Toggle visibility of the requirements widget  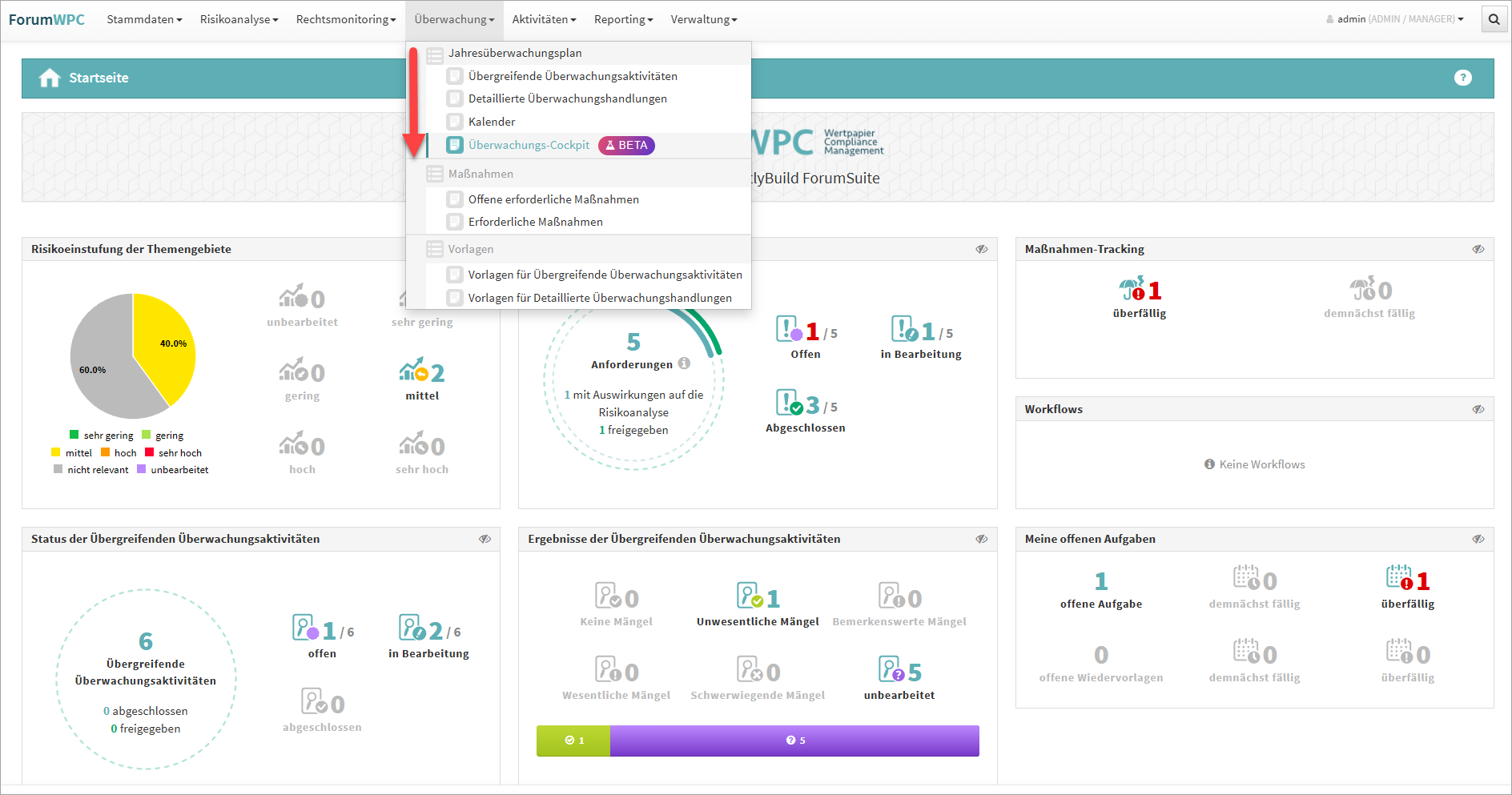point(981,249)
